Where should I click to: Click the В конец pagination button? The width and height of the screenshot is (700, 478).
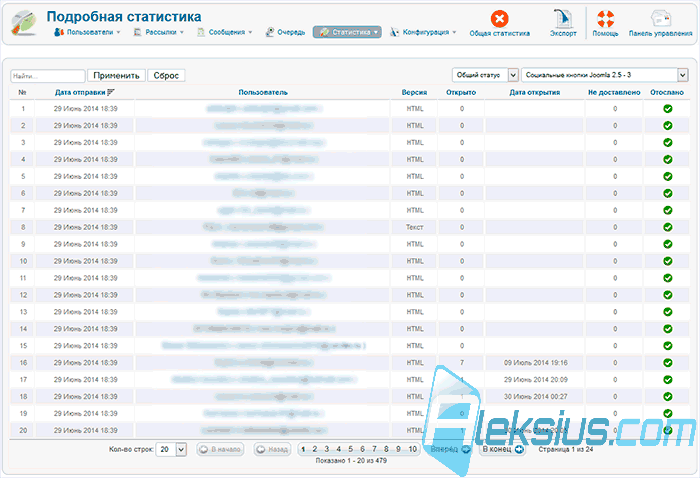503,449
